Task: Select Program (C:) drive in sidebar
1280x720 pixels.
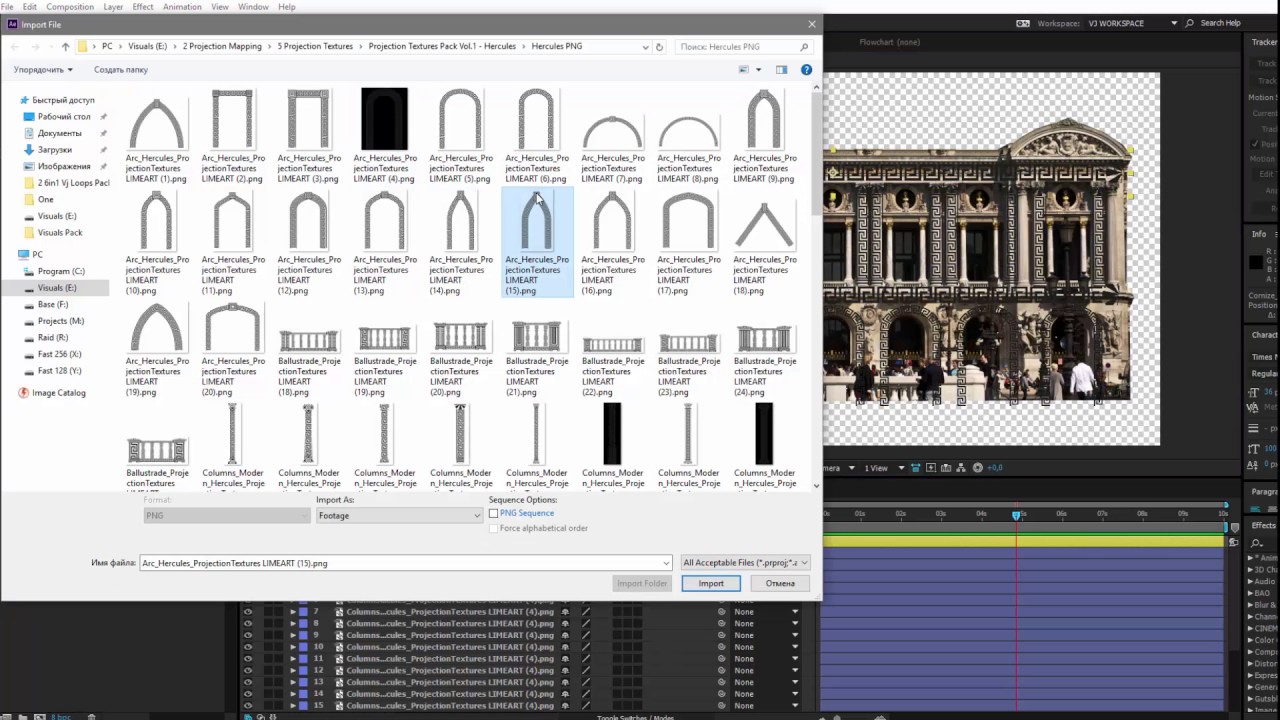Action: coord(61,271)
